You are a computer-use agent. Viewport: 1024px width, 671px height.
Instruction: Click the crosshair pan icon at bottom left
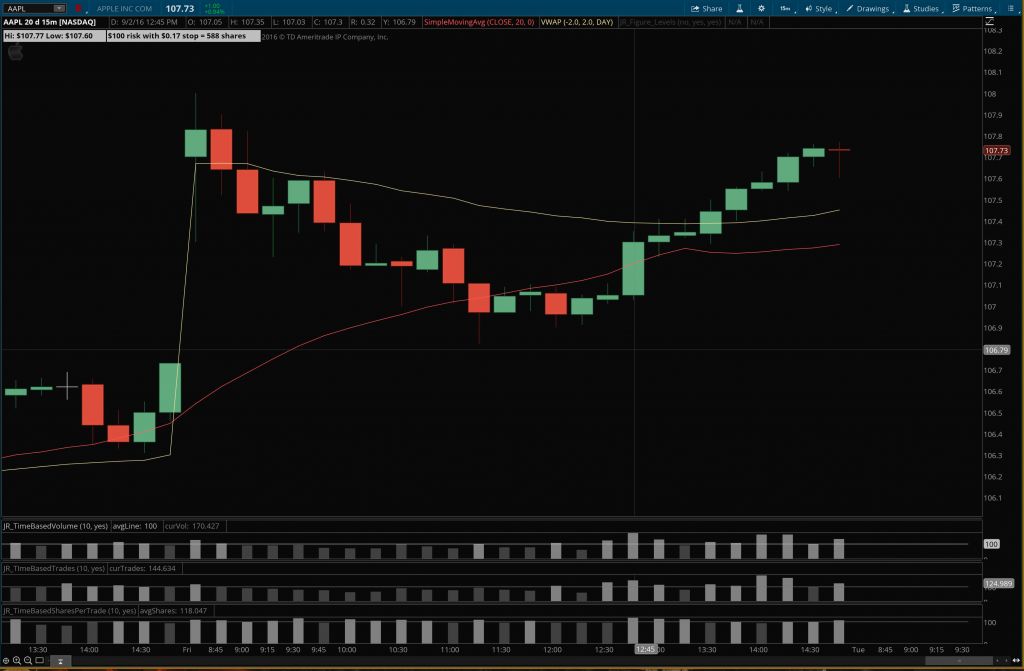coord(6,661)
